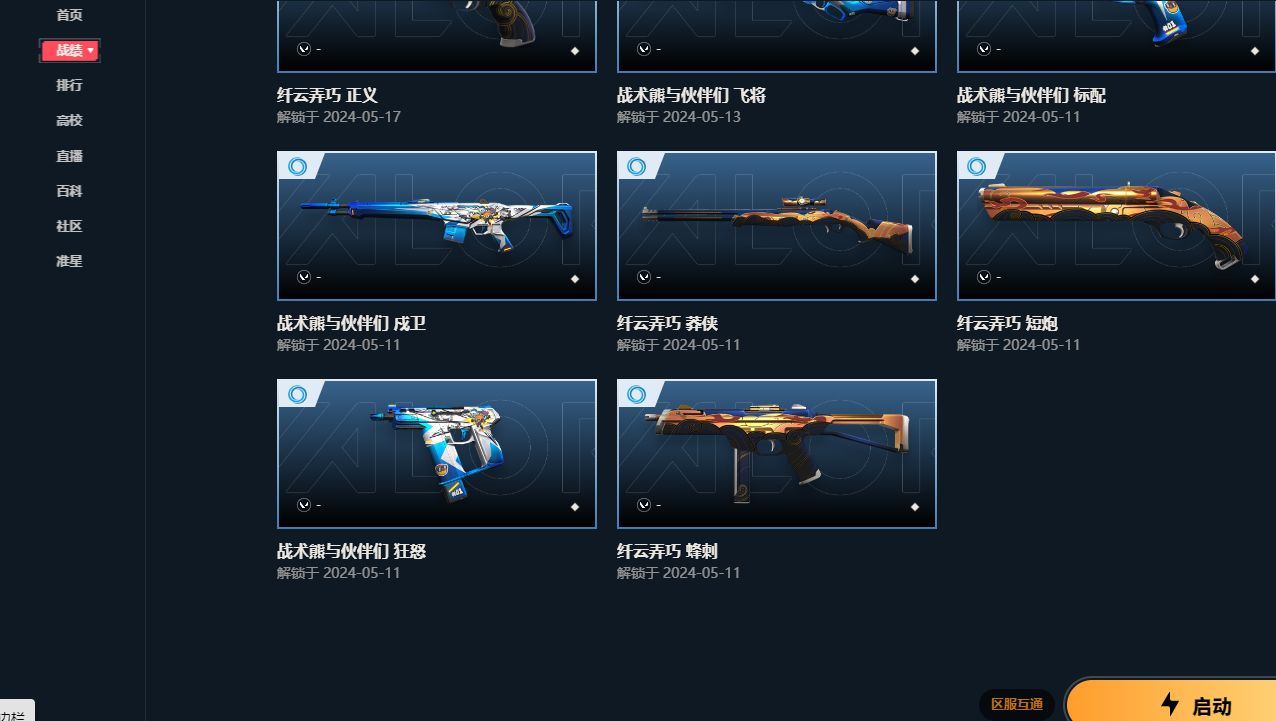Screen dimensions: 1276x721
Task: Go to 首页 in the sidebar
Action: [x=69, y=15]
